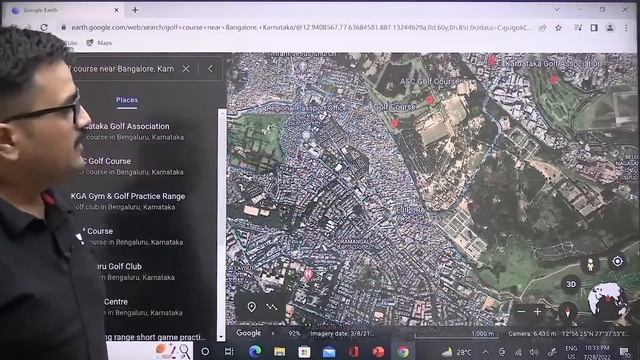Open PowerPoint from taskbar

coord(378,351)
